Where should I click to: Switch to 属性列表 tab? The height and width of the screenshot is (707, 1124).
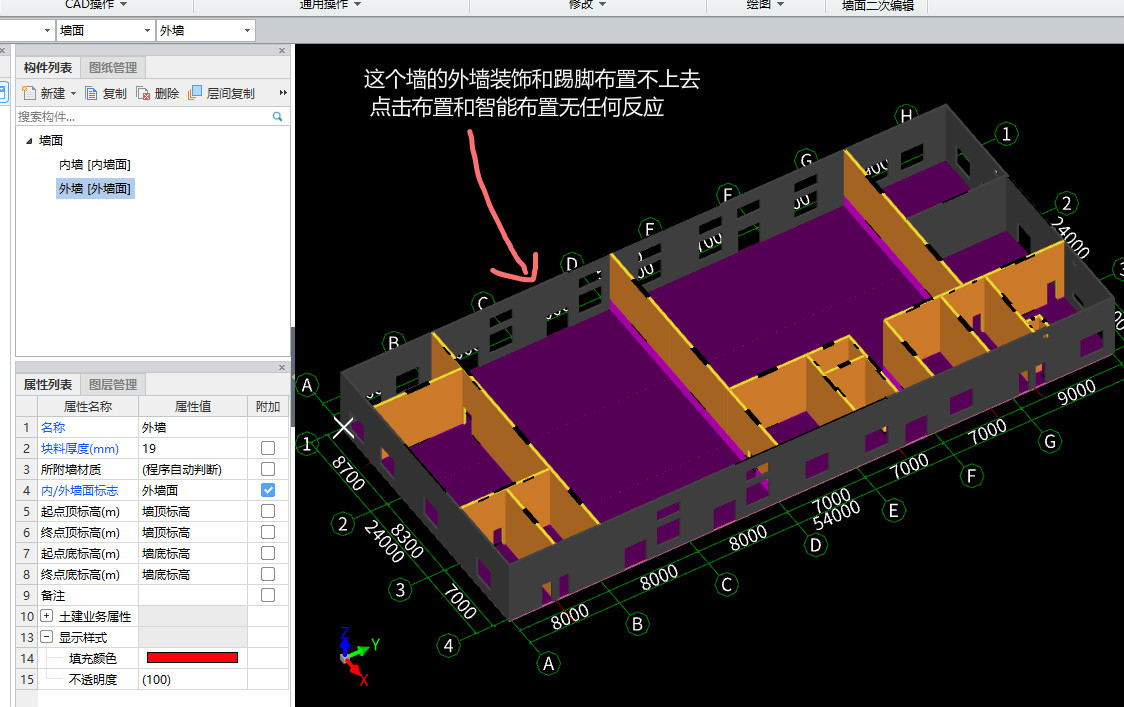click(x=47, y=384)
